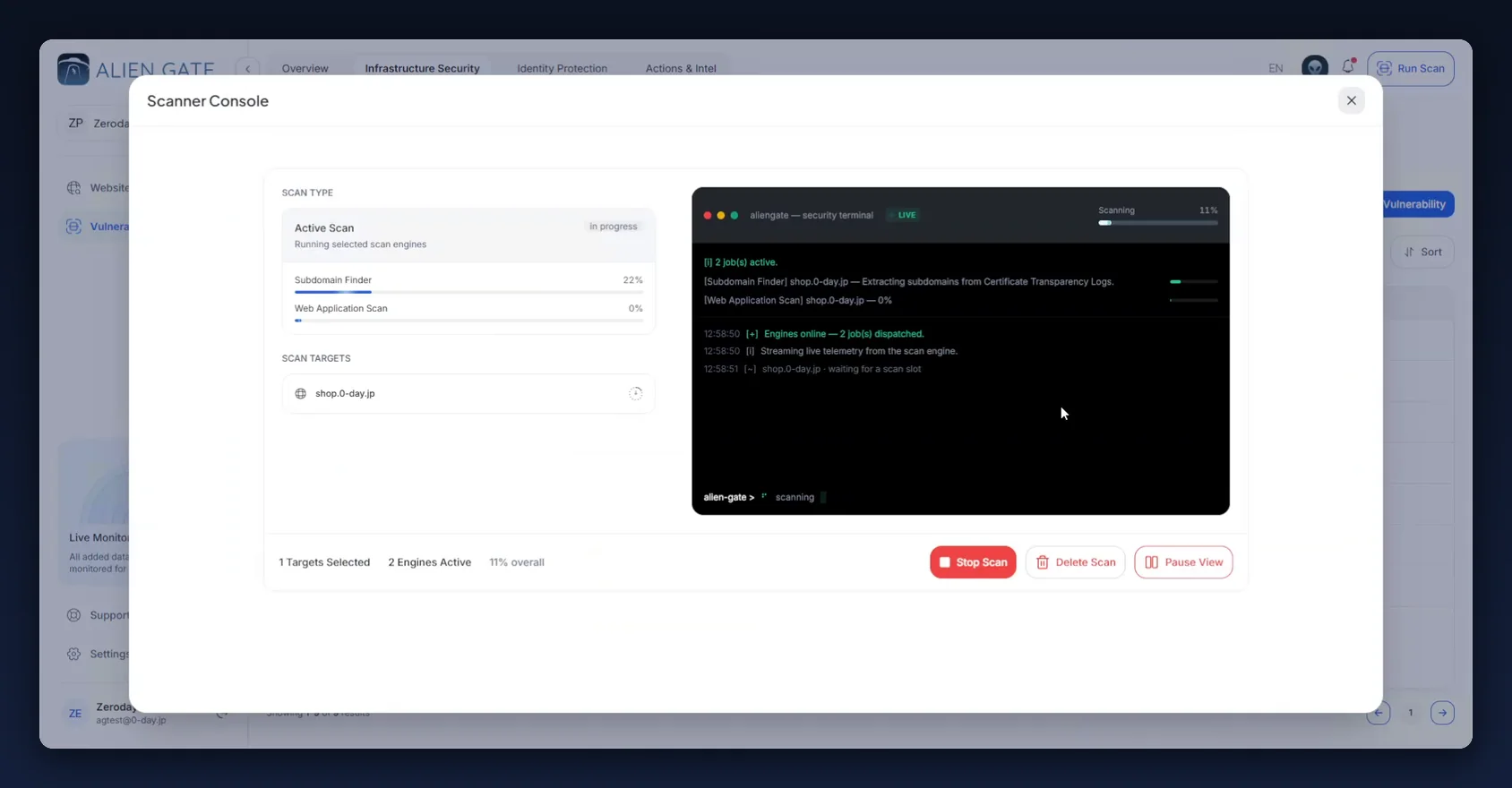1512x788 pixels.
Task: Click the Vulnerability button behind the dialog
Action: [x=1418, y=204]
